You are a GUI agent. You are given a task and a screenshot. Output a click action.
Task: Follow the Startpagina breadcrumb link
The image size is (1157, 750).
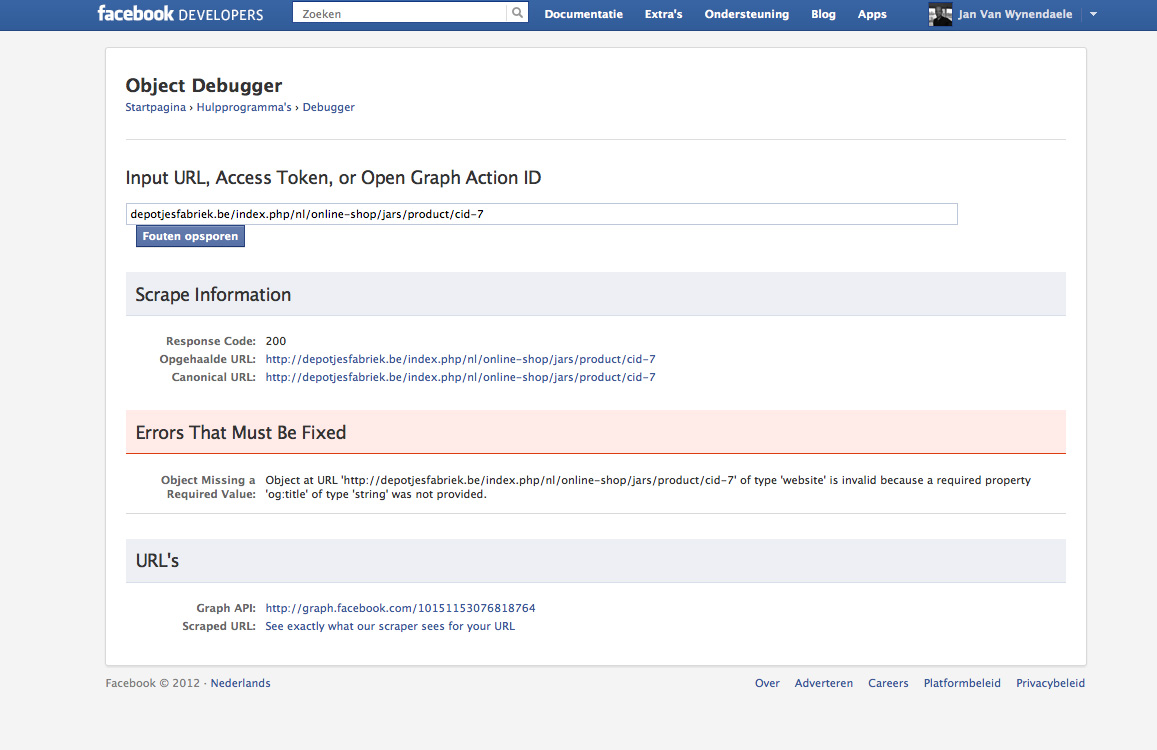point(156,107)
